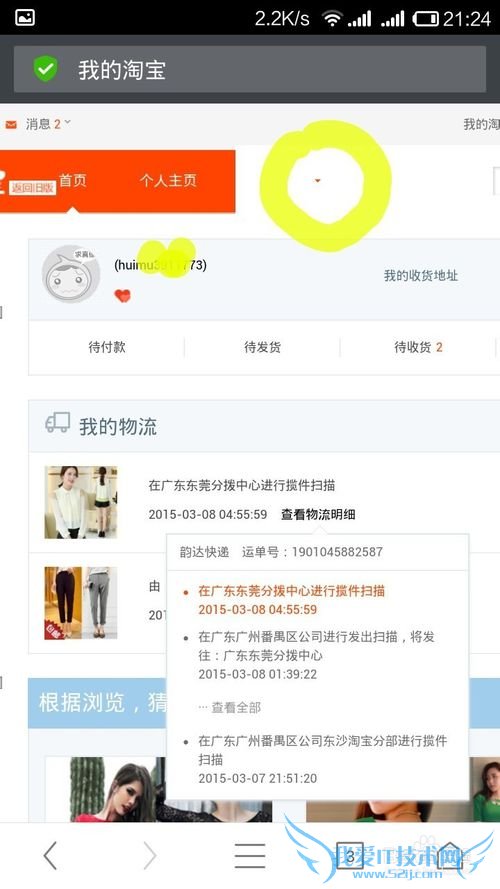Switch to the 个人主页 tab
The height and width of the screenshot is (889, 500).
pyautogui.click(x=168, y=180)
